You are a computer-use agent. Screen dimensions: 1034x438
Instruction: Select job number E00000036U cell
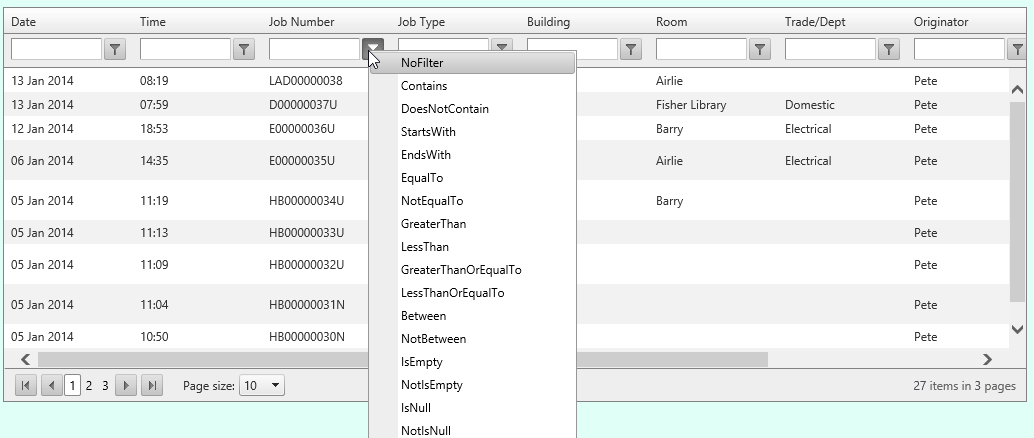click(301, 129)
